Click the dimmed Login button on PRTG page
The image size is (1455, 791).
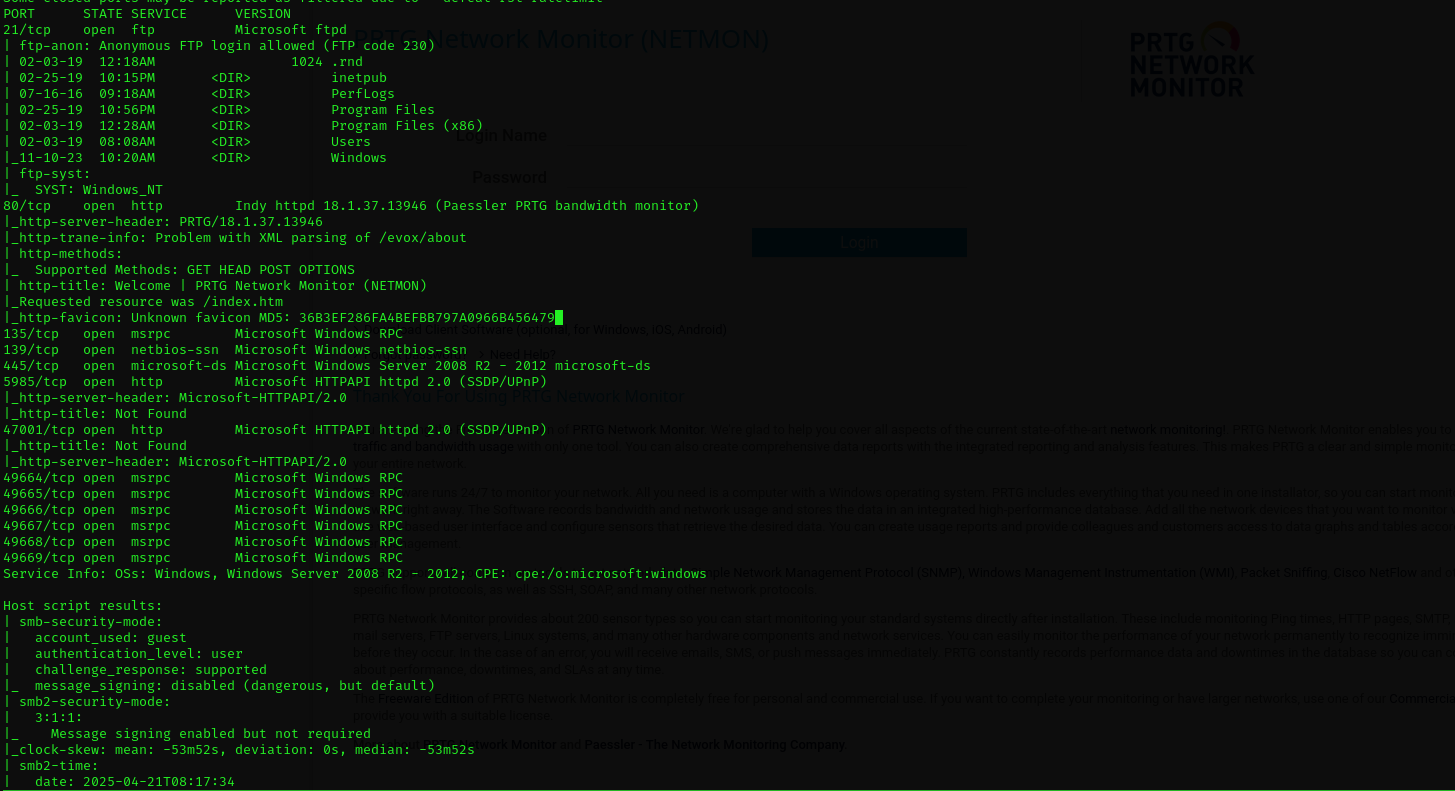(859, 242)
